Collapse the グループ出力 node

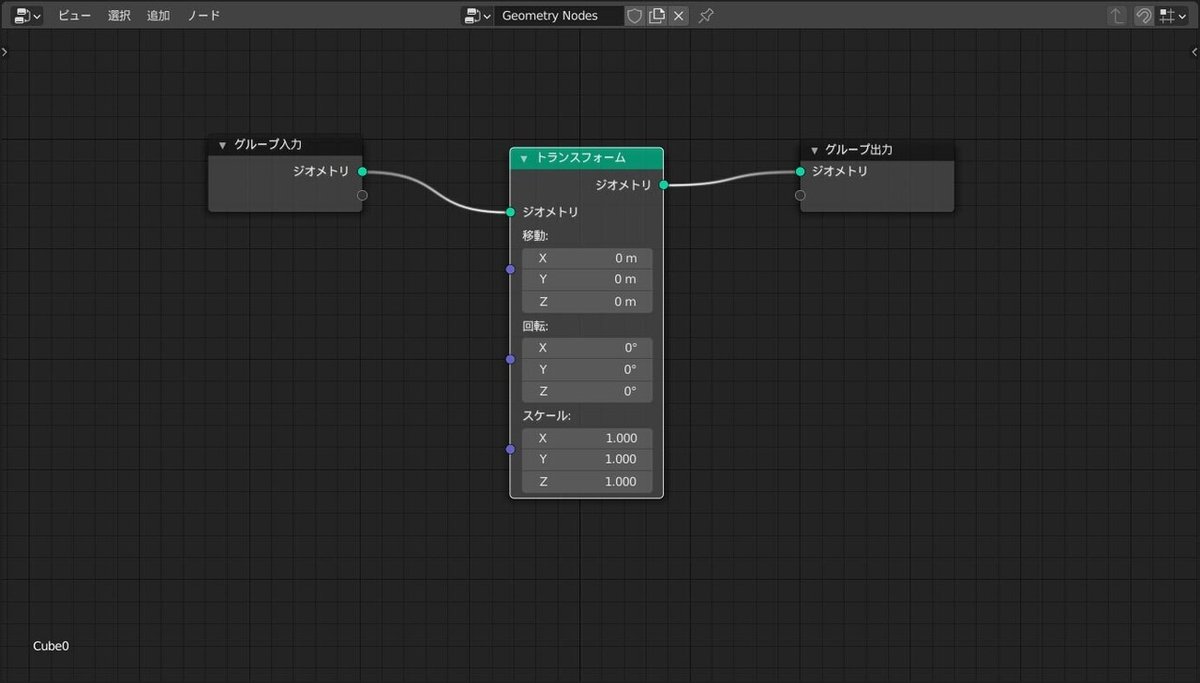814,150
